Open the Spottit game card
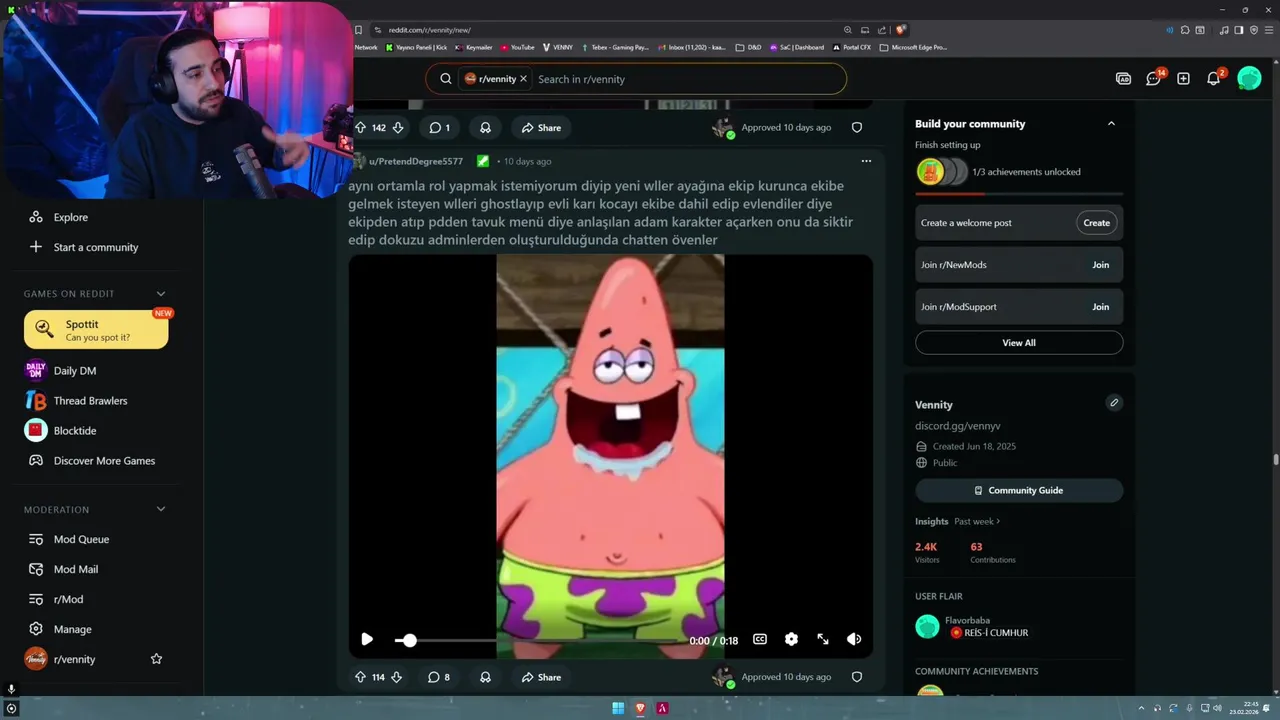Screen dimensions: 1280x720 [96, 330]
